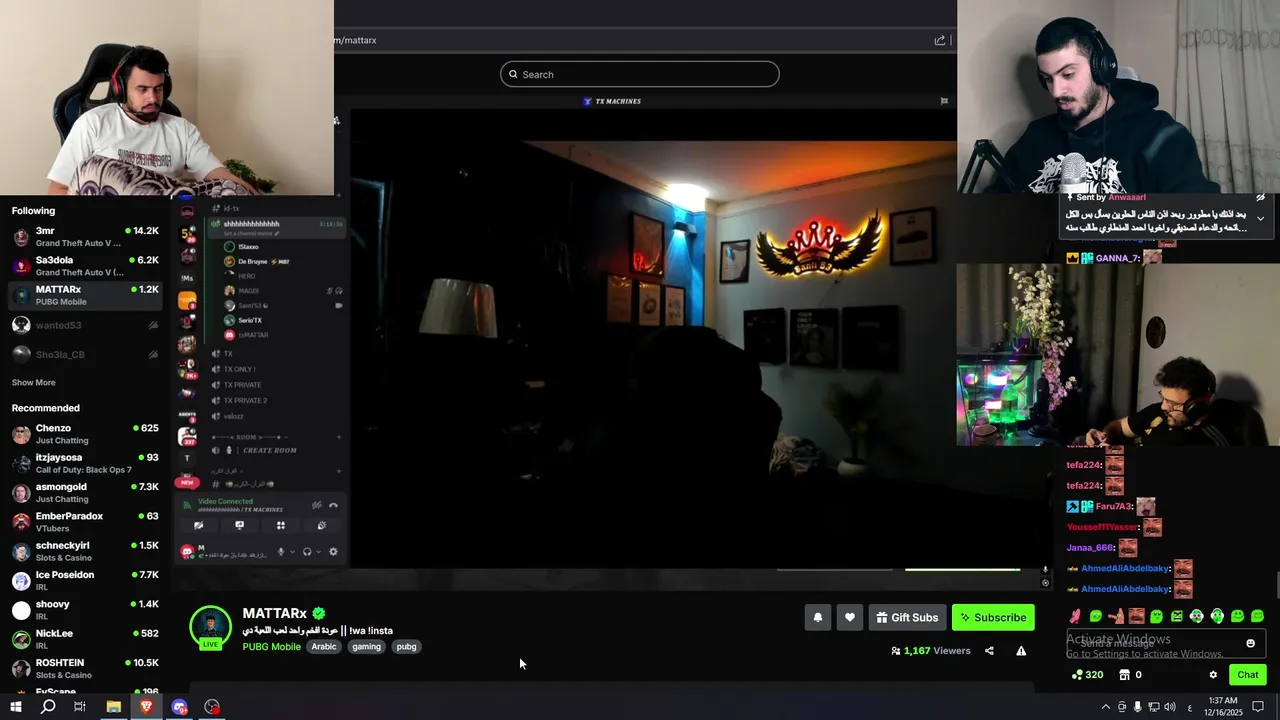1280x720 pixels.
Task: Open 3mr channel in Following list
Action: pos(85,236)
